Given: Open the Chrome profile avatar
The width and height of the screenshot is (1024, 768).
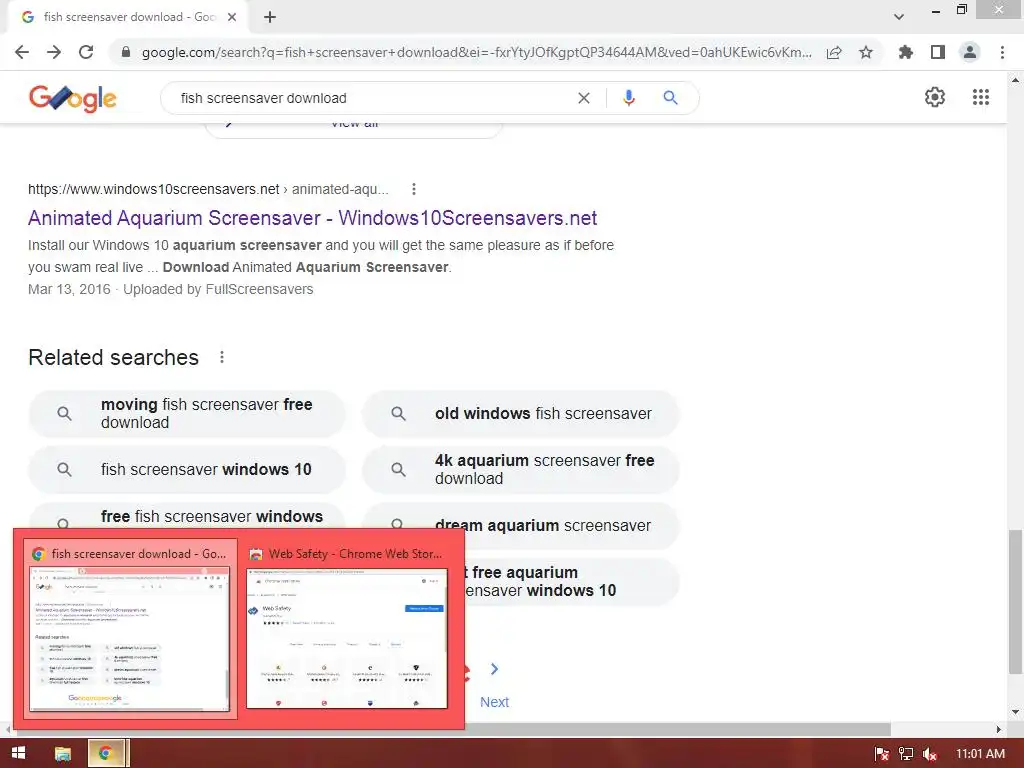Looking at the screenshot, I should click(970, 52).
